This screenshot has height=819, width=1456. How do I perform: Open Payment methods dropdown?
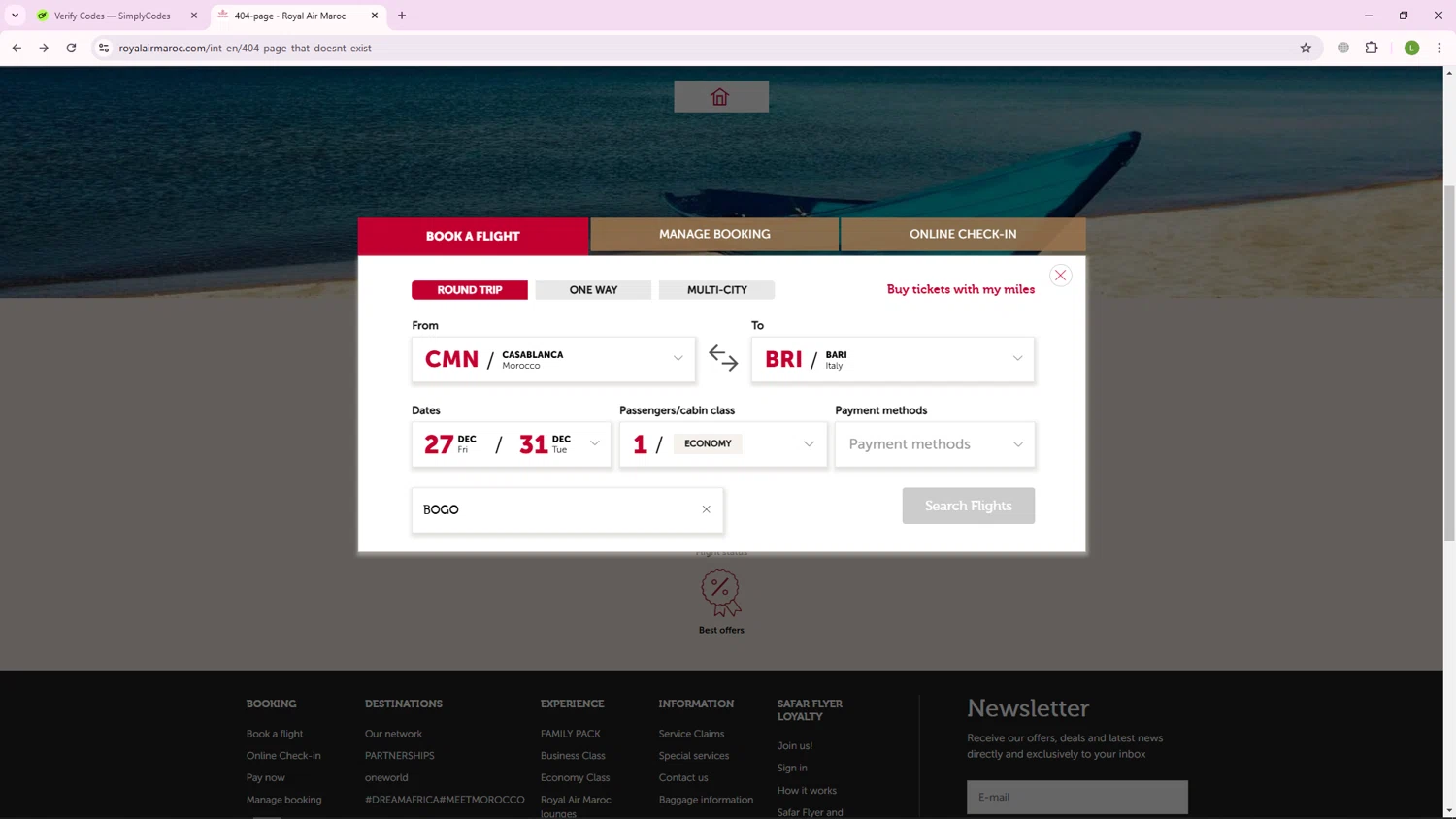tap(935, 444)
